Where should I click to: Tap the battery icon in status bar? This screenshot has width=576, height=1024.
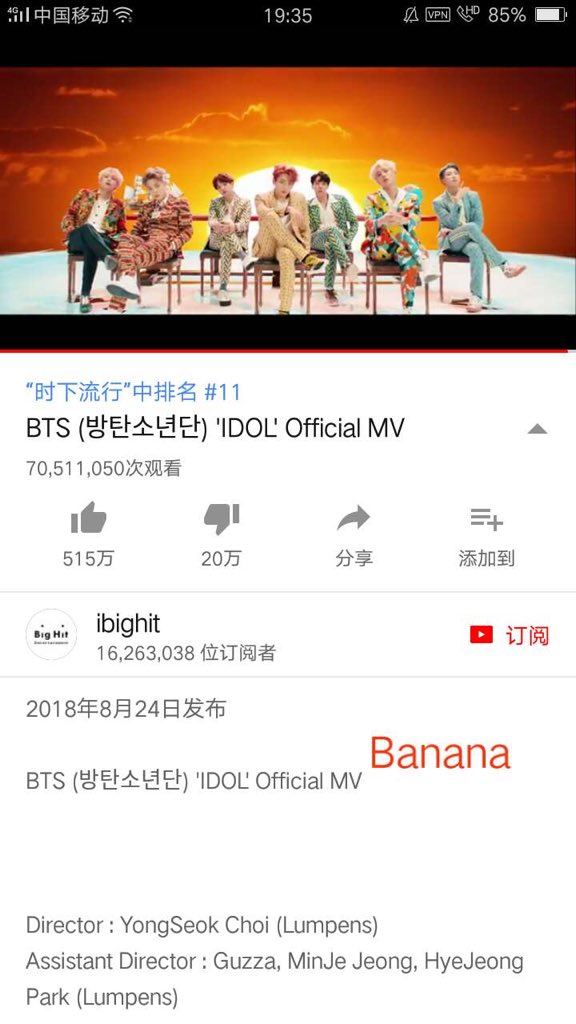[551, 15]
